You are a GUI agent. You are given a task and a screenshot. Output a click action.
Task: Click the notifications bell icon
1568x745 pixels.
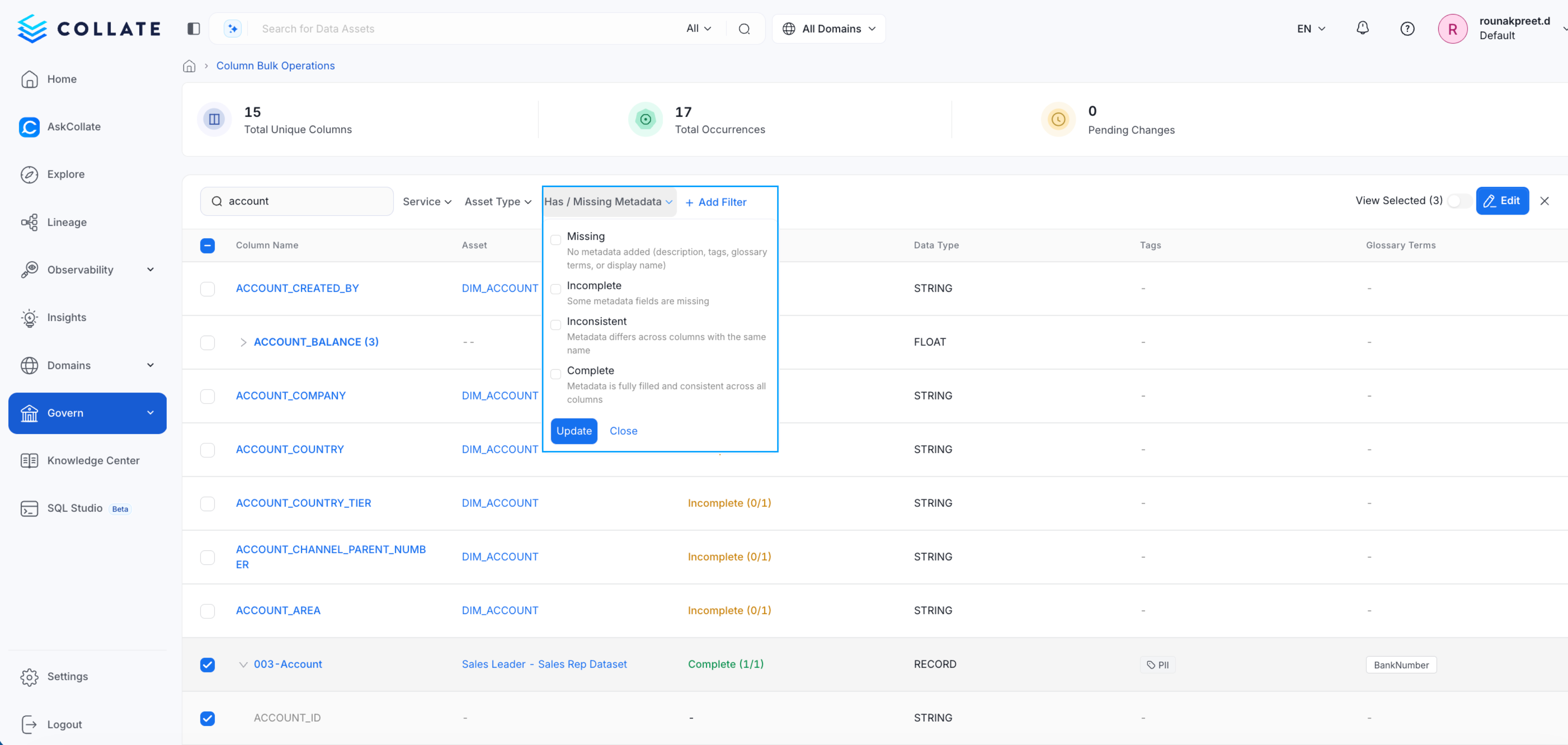[x=1362, y=28]
